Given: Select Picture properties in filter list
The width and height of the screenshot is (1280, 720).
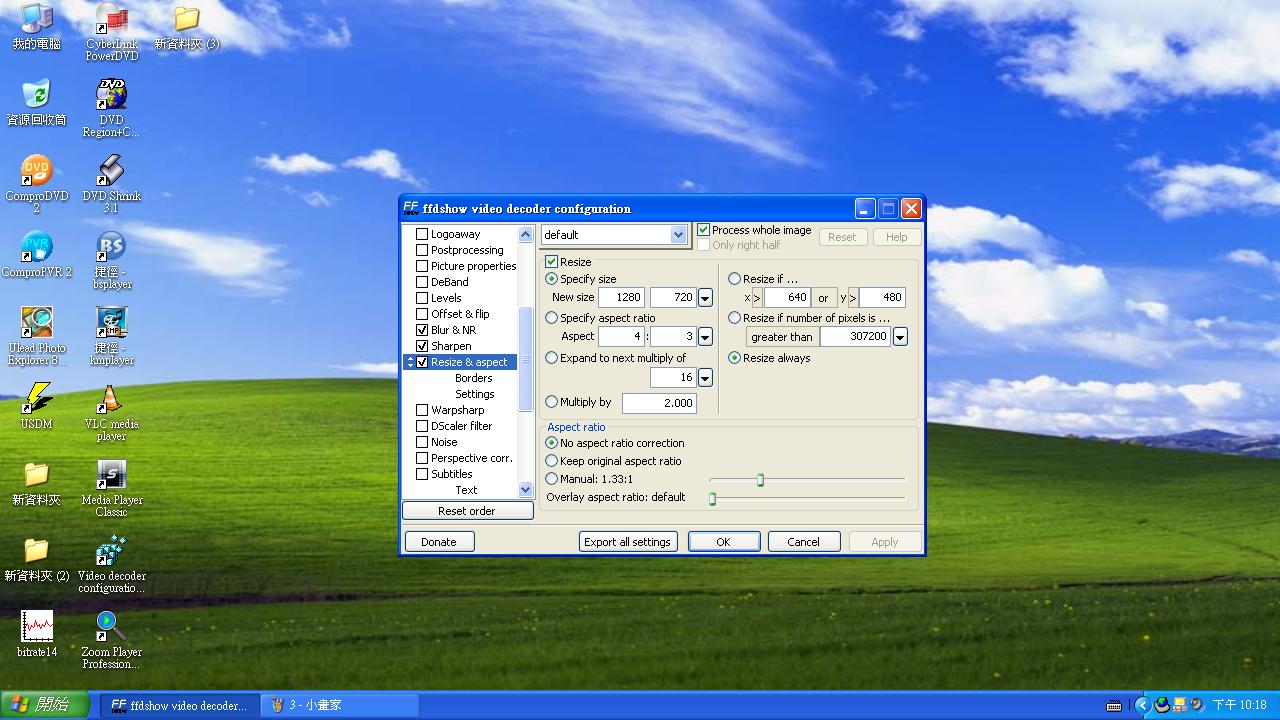Looking at the screenshot, I should (473, 266).
